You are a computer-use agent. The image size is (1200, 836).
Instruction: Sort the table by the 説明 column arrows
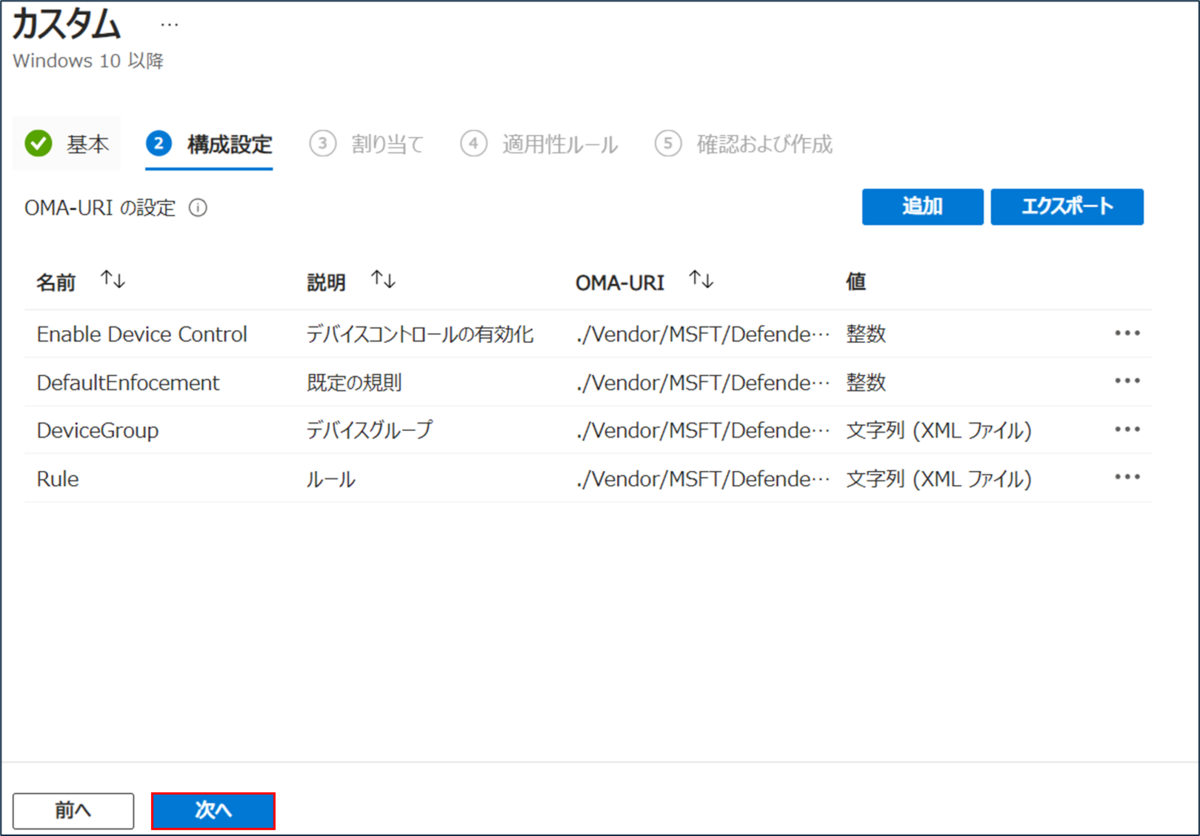tap(381, 280)
